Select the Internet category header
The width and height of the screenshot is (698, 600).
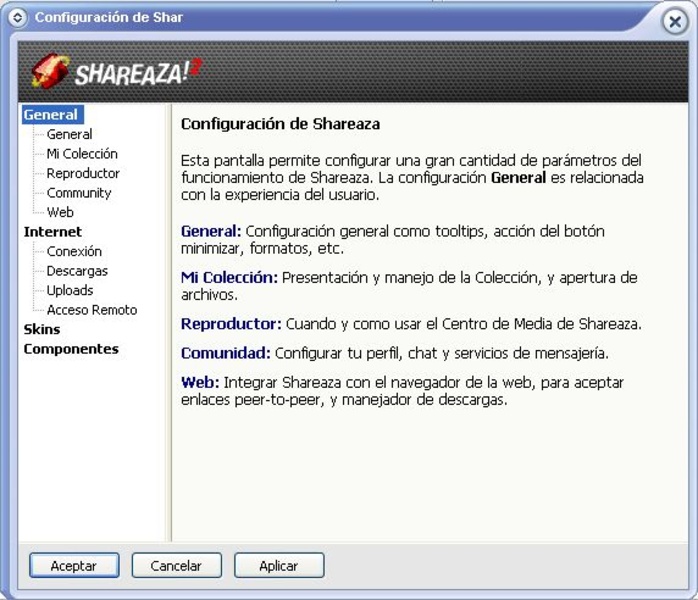[x=53, y=232]
